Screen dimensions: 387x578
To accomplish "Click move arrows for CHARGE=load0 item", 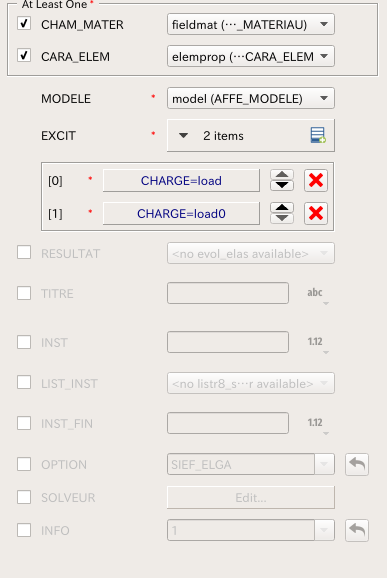I will [x=282, y=213].
